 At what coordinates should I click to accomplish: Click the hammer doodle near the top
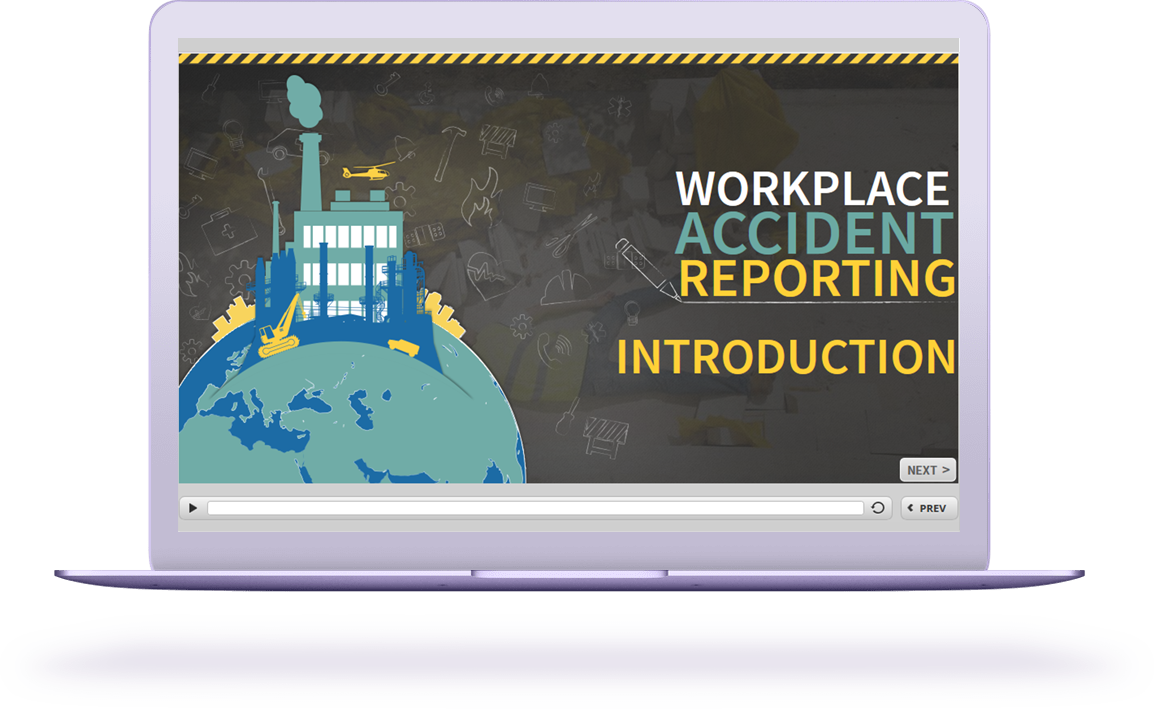[x=450, y=148]
